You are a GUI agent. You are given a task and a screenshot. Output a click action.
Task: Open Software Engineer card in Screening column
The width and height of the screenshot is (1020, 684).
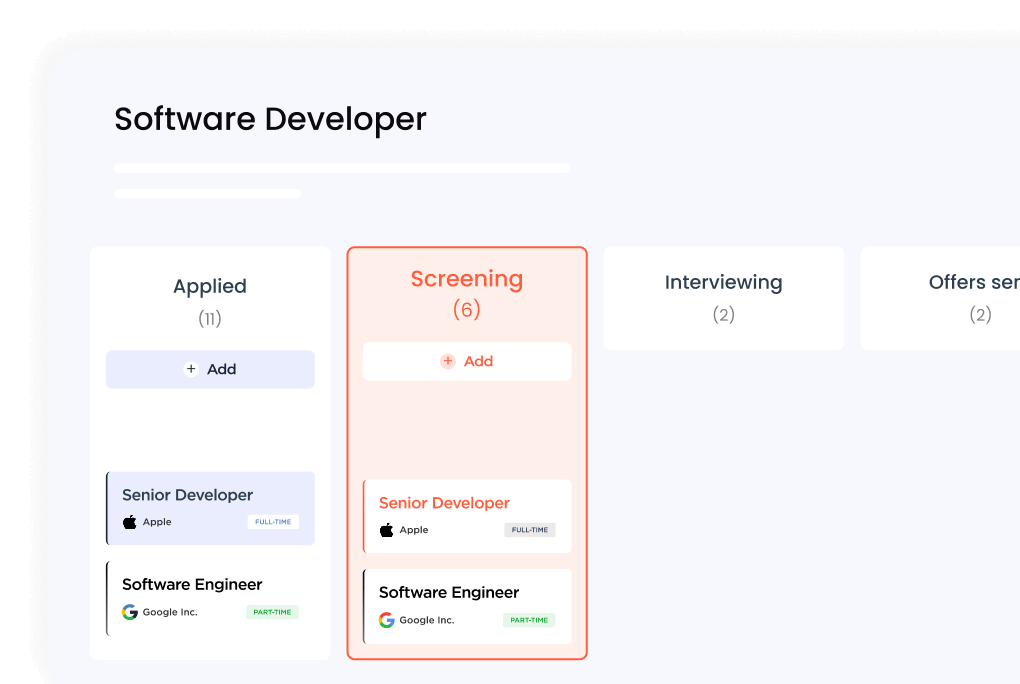[467, 607]
